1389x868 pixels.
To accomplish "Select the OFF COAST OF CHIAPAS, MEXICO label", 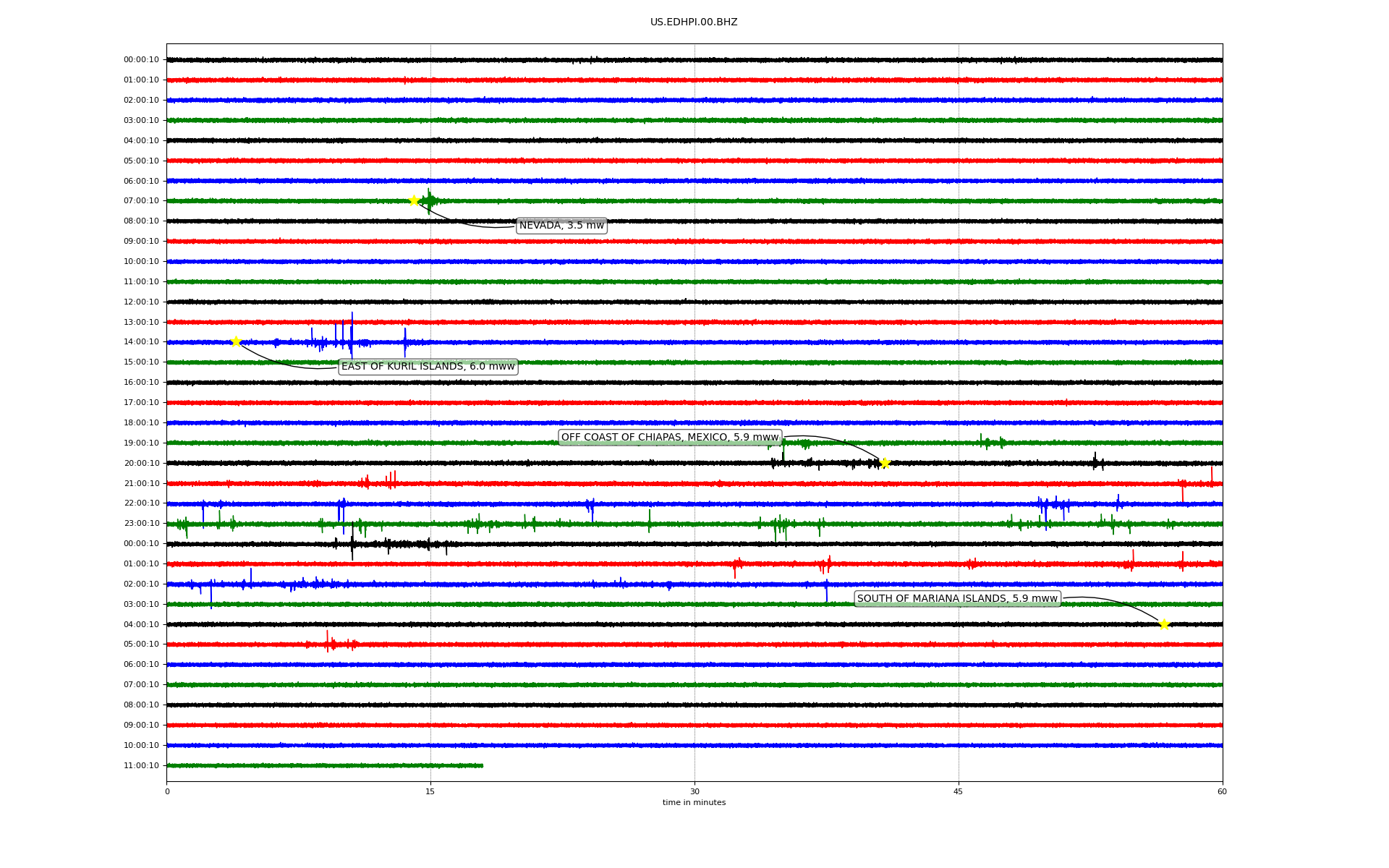I will point(670,437).
